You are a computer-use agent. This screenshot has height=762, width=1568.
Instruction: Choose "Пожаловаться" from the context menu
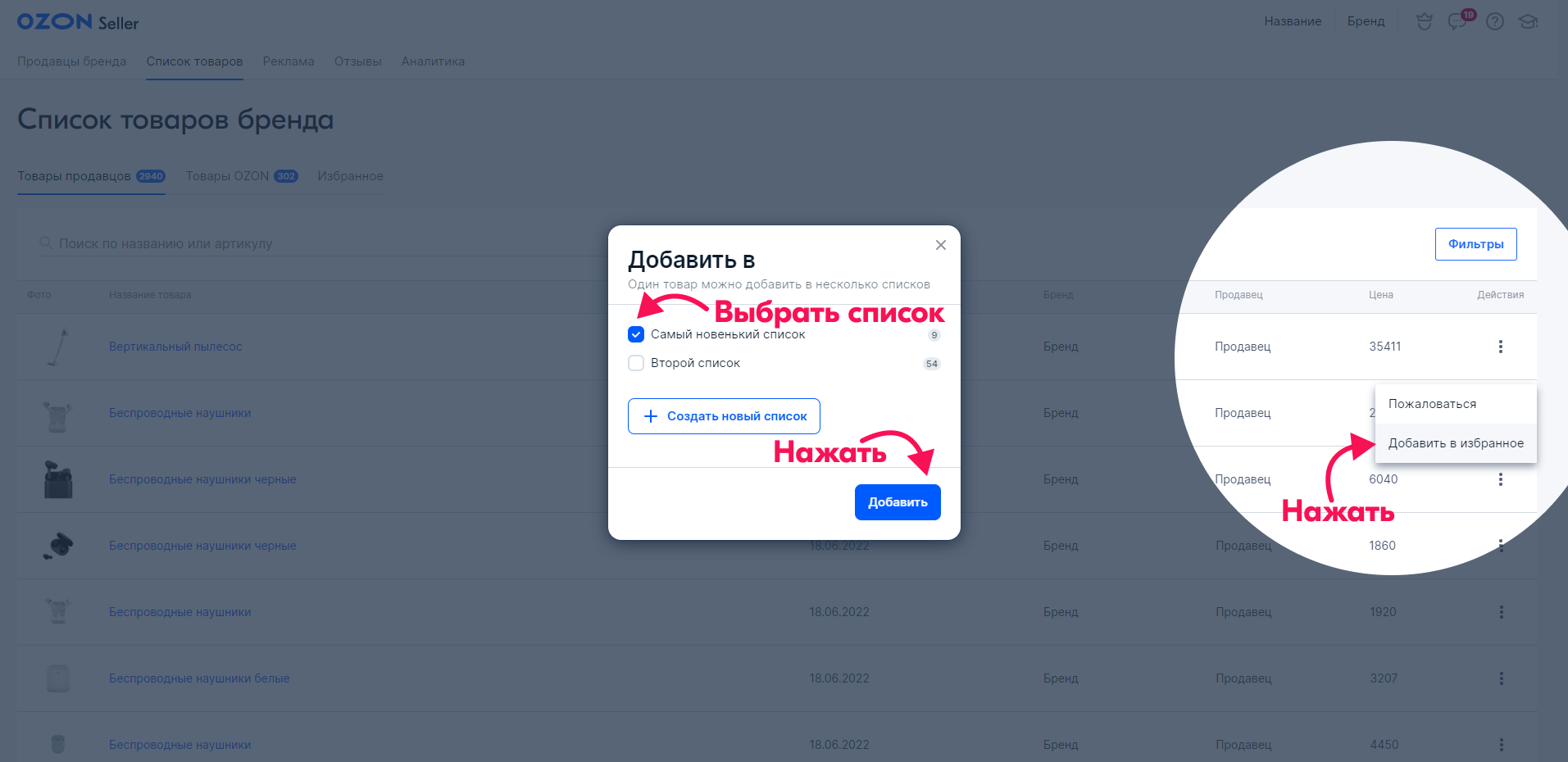pyautogui.click(x=1432, y=404)
